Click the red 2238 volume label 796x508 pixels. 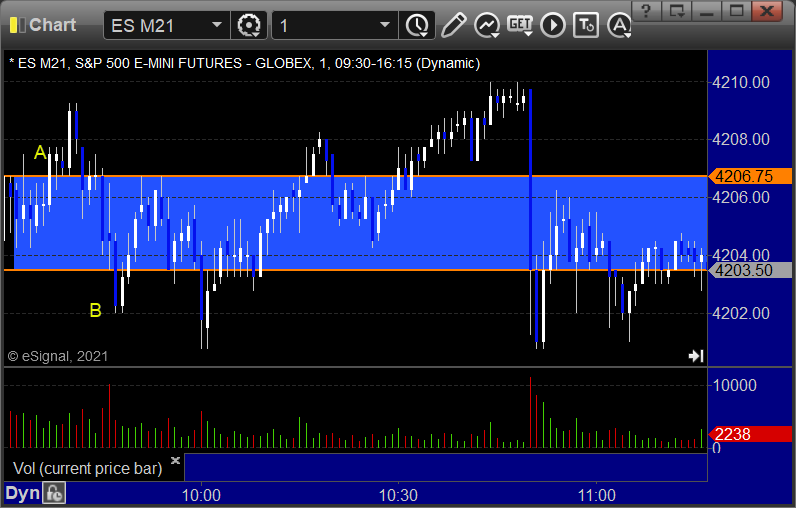750,434
